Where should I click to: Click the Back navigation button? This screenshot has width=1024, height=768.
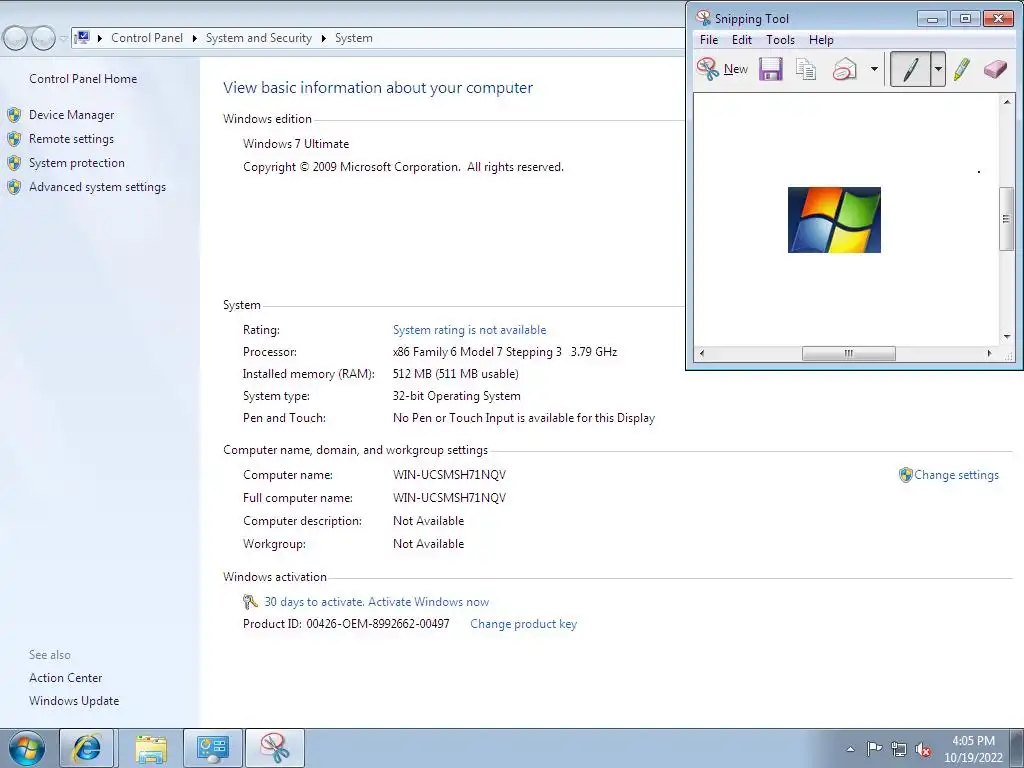pos(16,39)
